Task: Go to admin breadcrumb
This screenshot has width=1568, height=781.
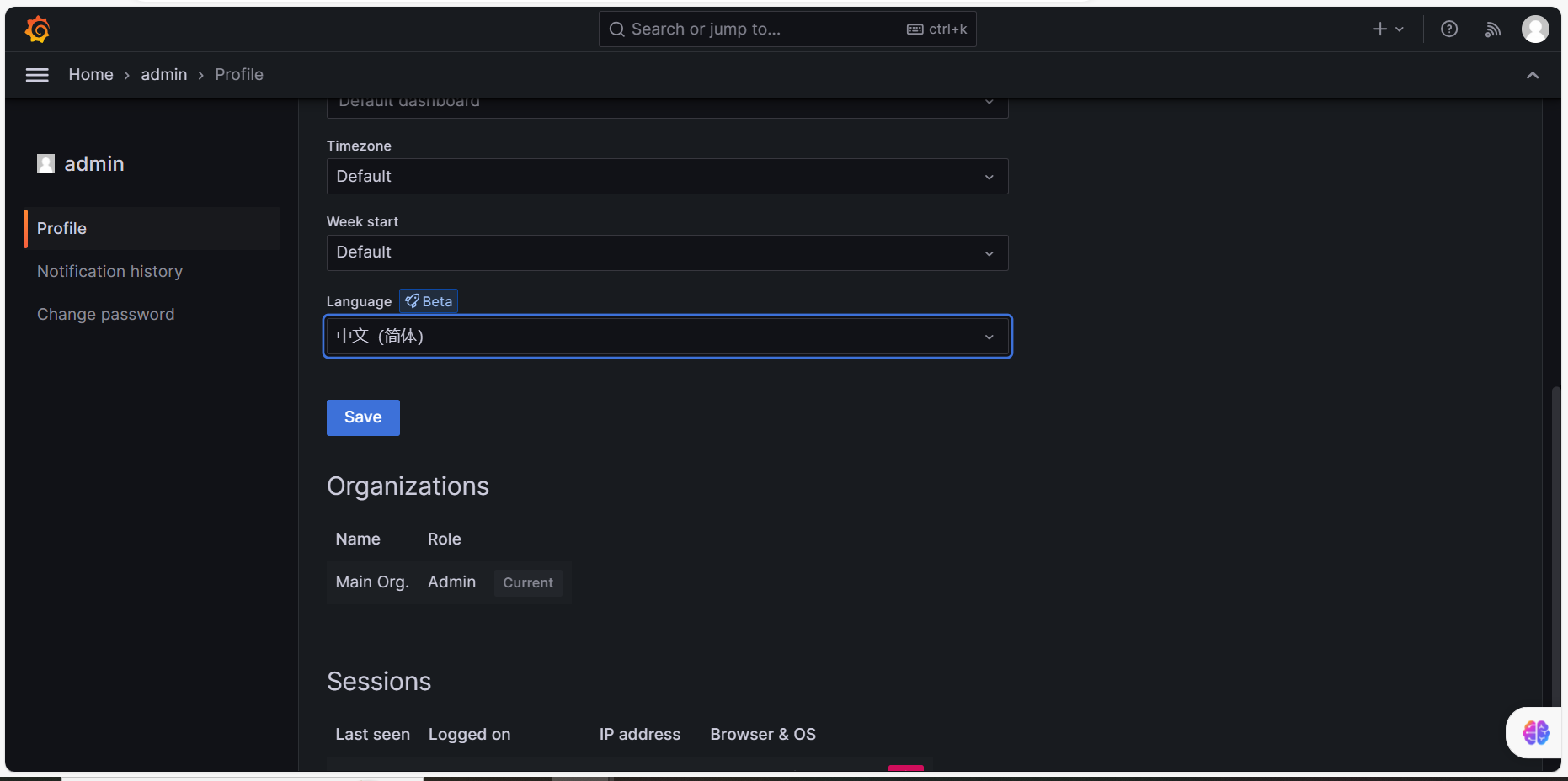Action: (164, 75)
